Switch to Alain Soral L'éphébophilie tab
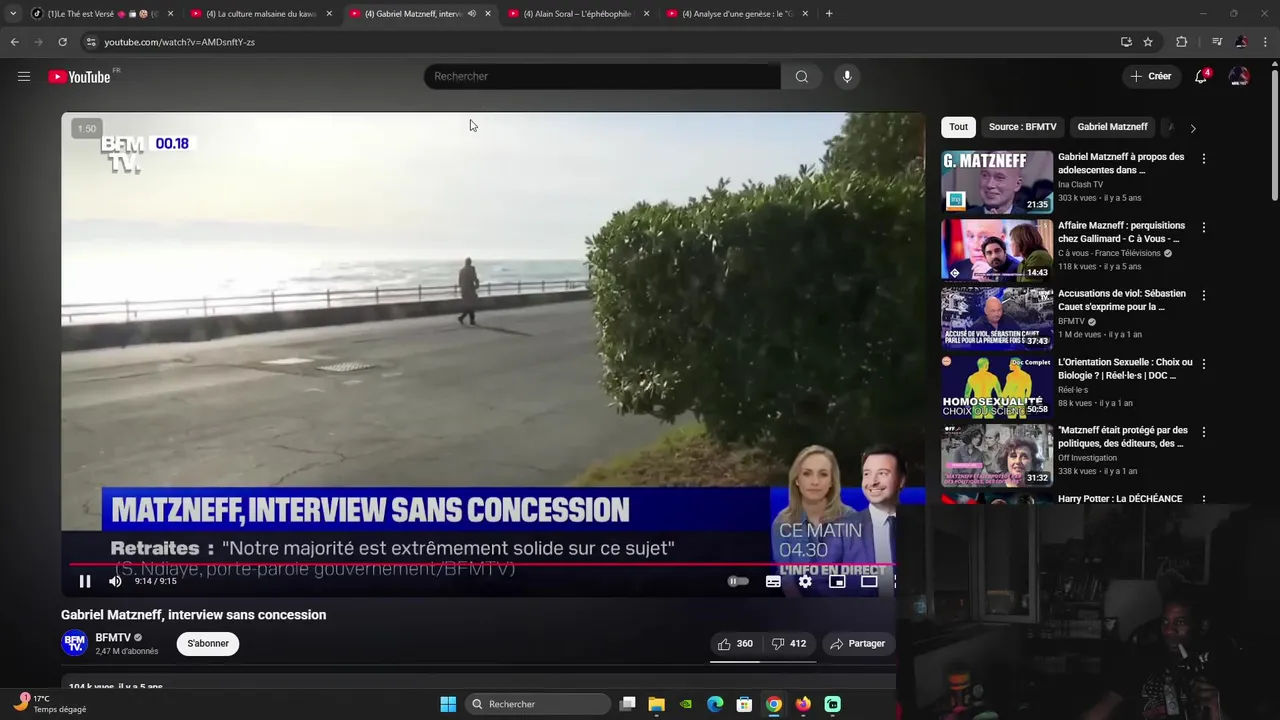 click(578, 14)
